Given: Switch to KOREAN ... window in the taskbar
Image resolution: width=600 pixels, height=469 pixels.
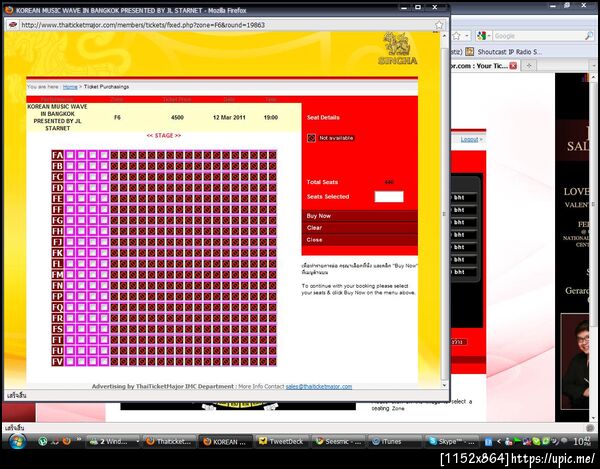Looking at the screenshot, I should (225, 441).
